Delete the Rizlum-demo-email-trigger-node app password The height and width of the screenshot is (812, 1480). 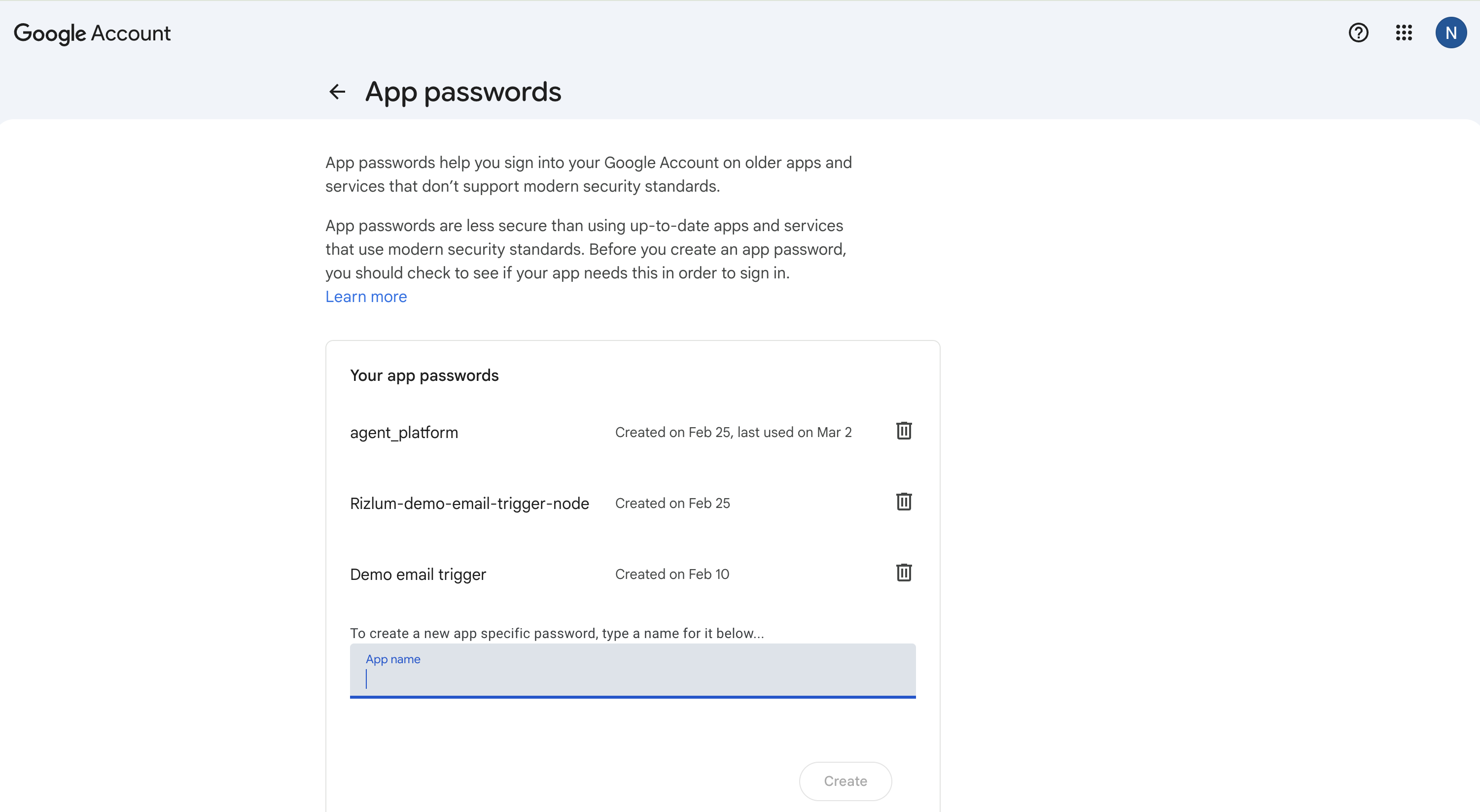click(x=904, y=502)
